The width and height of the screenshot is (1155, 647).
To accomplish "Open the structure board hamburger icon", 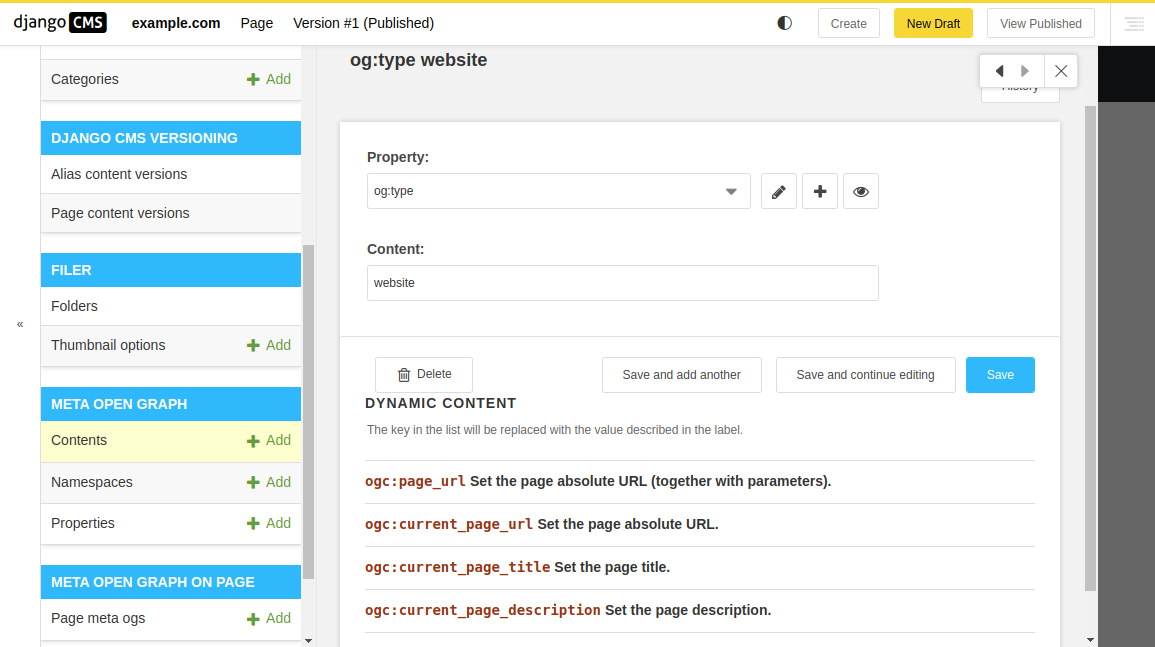I will [1134, 24].
